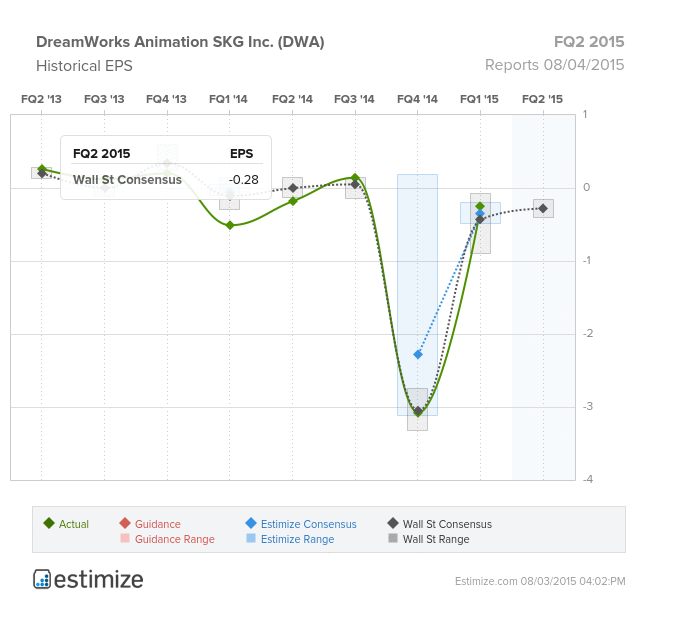675x620 pixels.
Task: Click the FQ2 '15 Wall St consensus point
Action: (543, 208)
